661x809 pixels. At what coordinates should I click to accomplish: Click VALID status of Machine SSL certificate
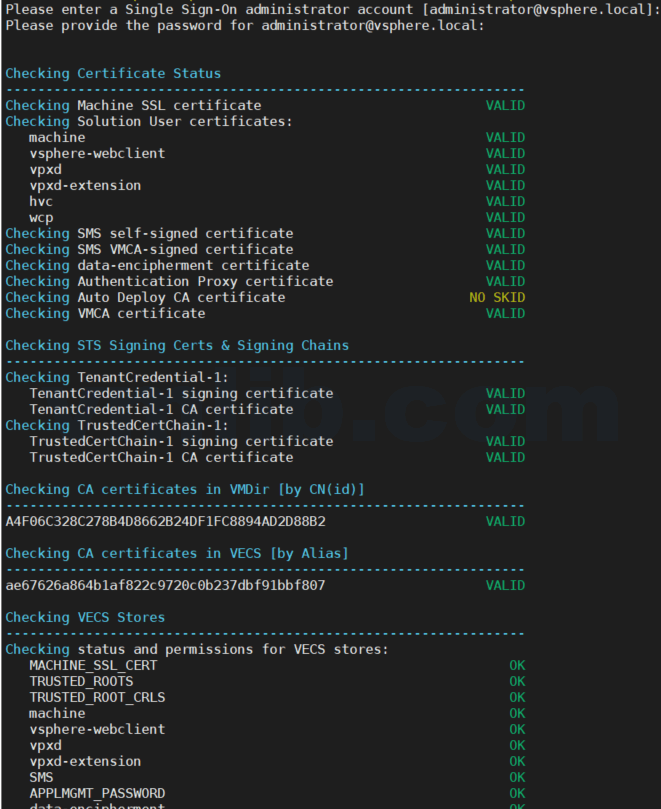505,105
